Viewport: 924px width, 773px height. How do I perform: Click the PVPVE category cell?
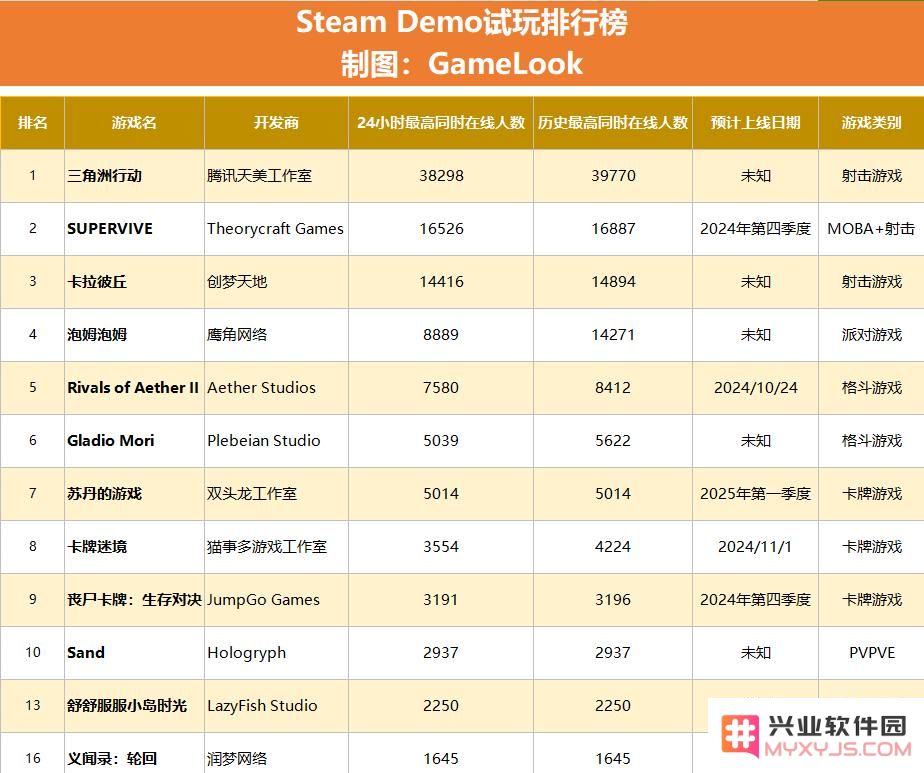(872, 653)
